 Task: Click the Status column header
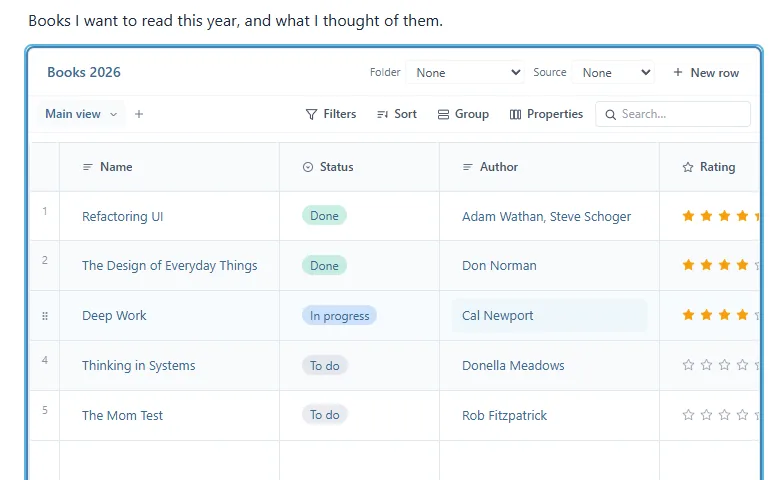coord(359,167)
